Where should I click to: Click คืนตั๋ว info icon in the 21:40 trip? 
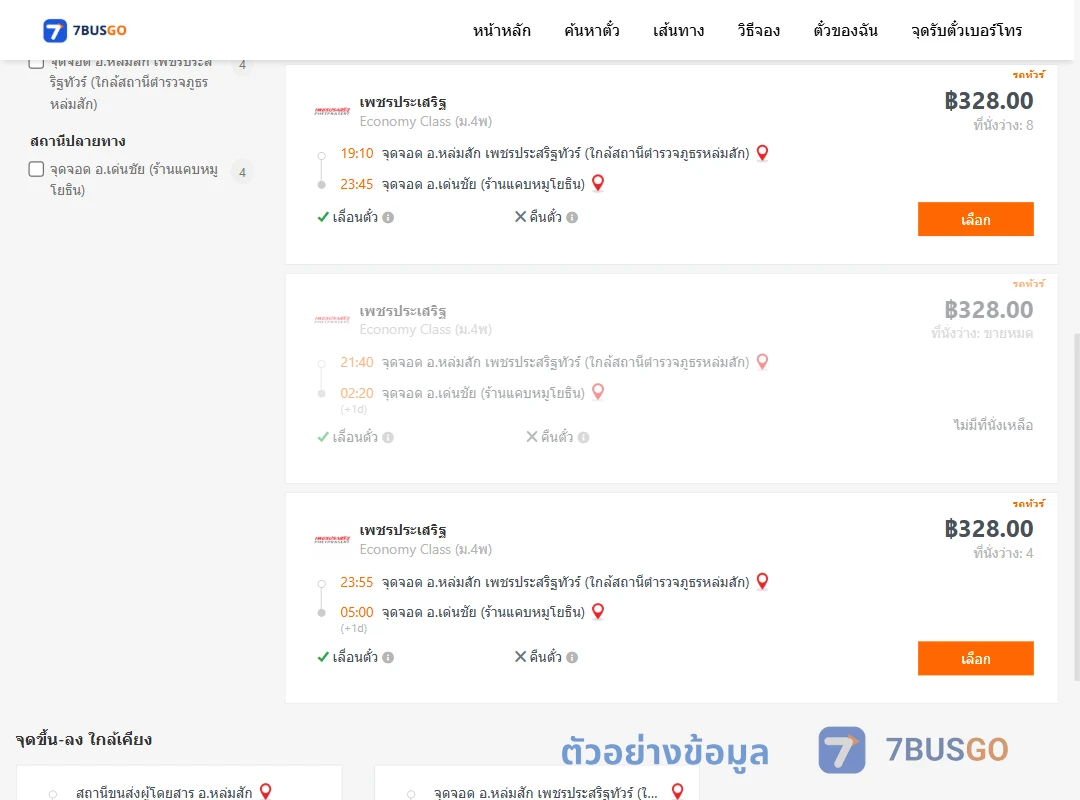583,438
